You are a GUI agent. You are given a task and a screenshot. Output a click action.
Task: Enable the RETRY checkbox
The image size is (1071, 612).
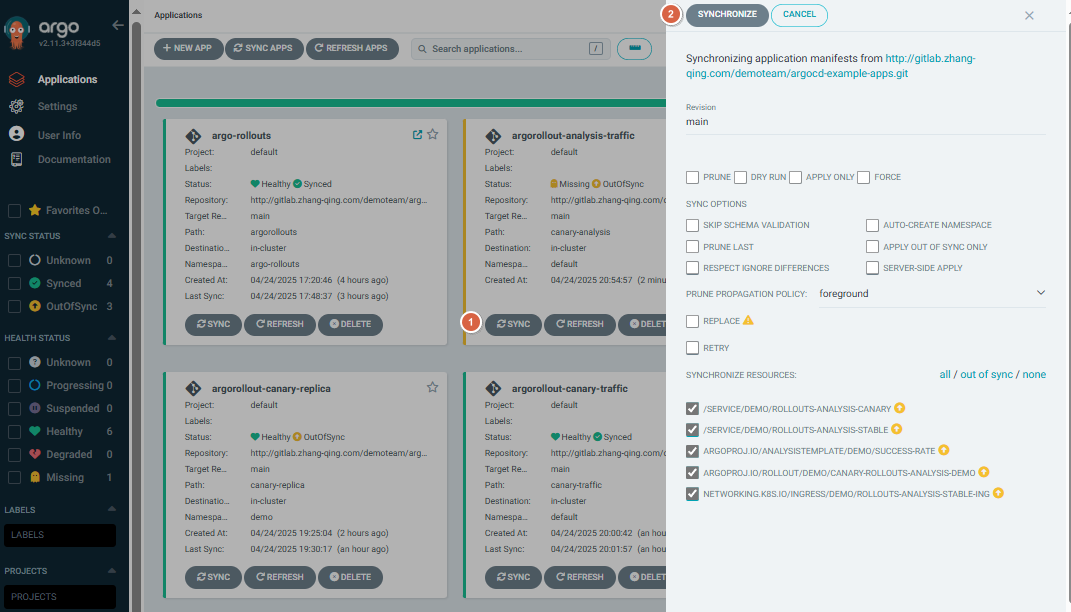(x=693, y=348)
